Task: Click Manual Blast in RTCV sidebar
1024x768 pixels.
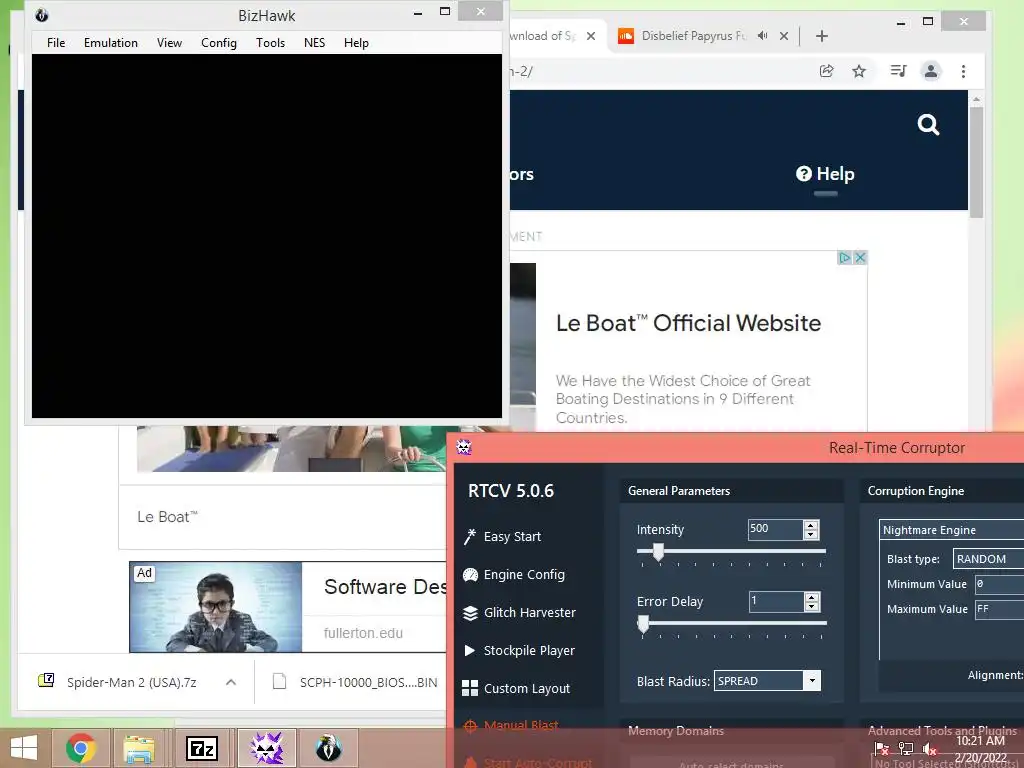Action: coord(511,725)
